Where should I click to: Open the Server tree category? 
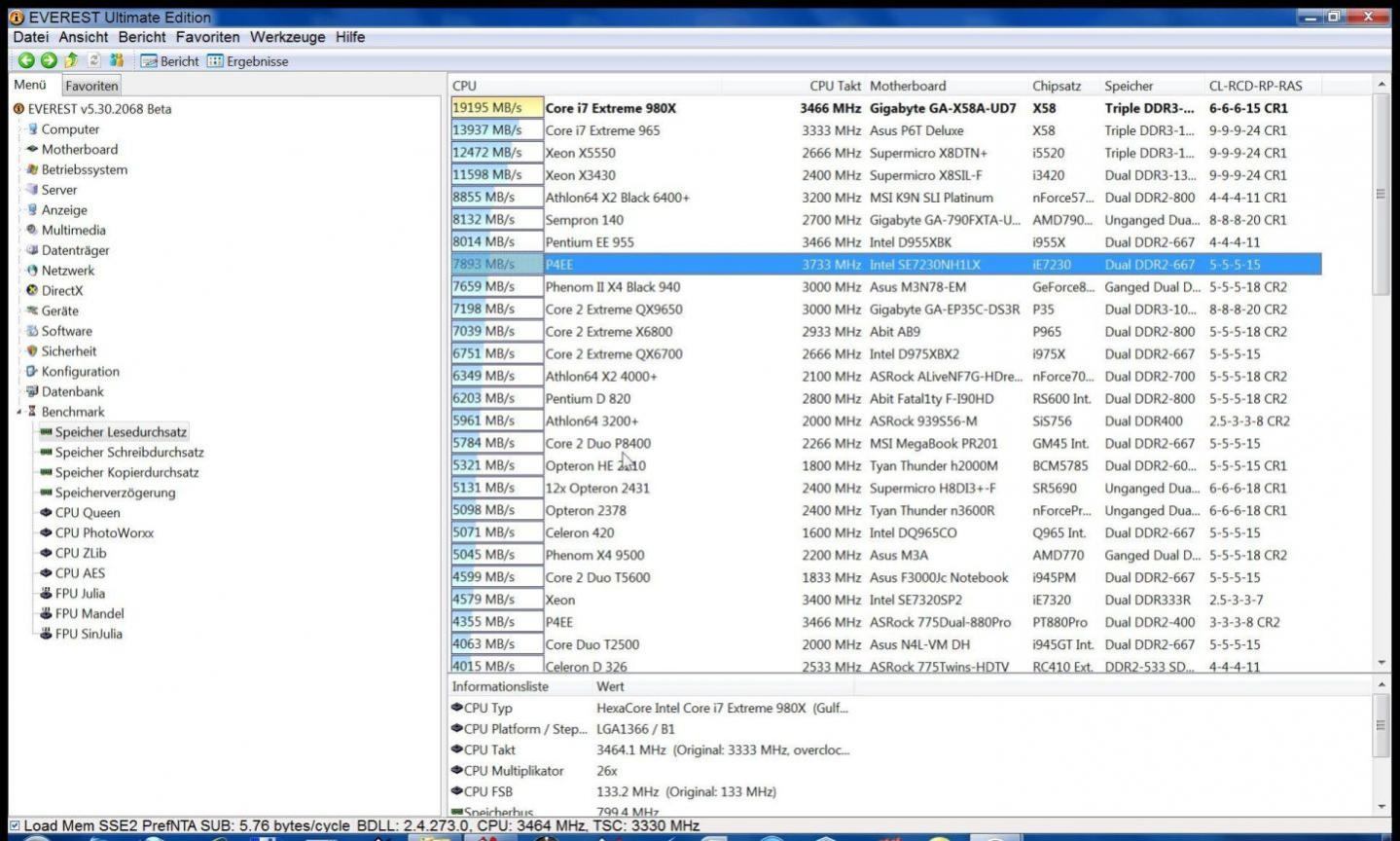(x=52, y=190)
